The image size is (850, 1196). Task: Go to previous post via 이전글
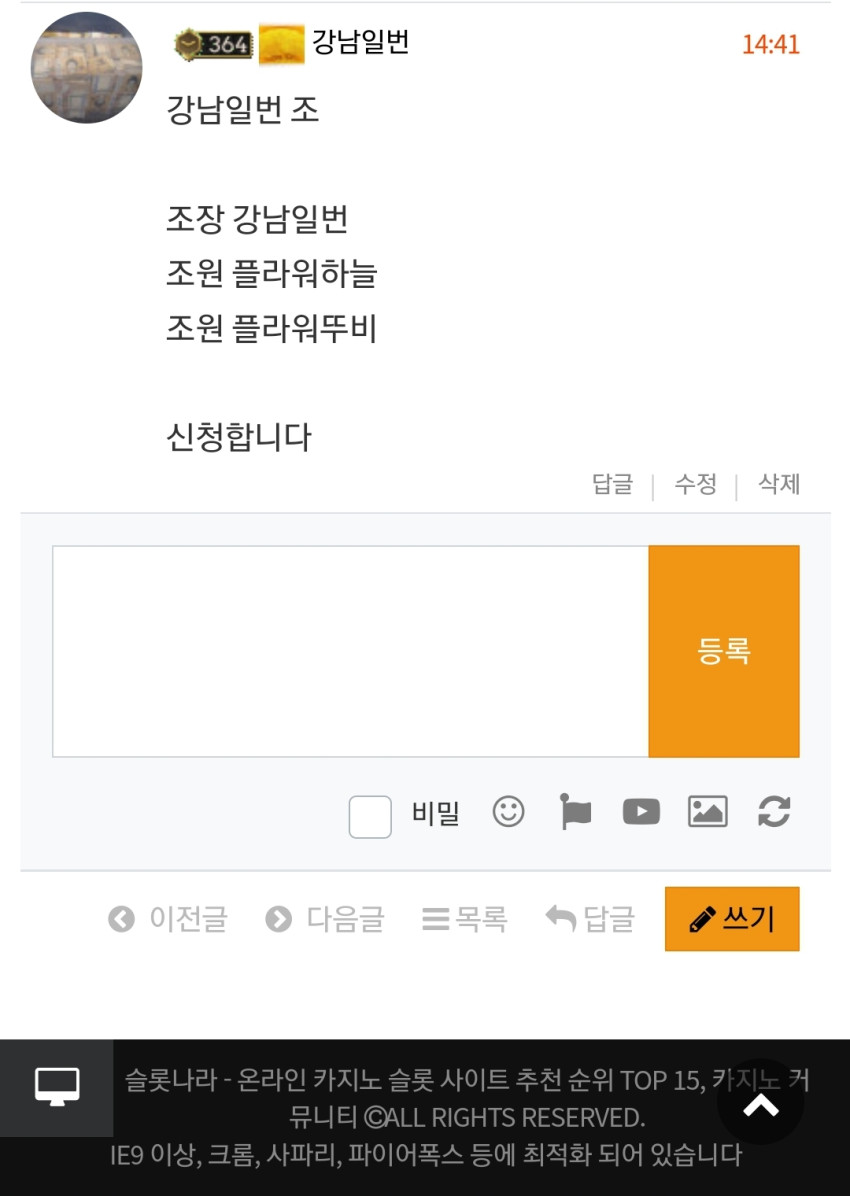[168, 918]
